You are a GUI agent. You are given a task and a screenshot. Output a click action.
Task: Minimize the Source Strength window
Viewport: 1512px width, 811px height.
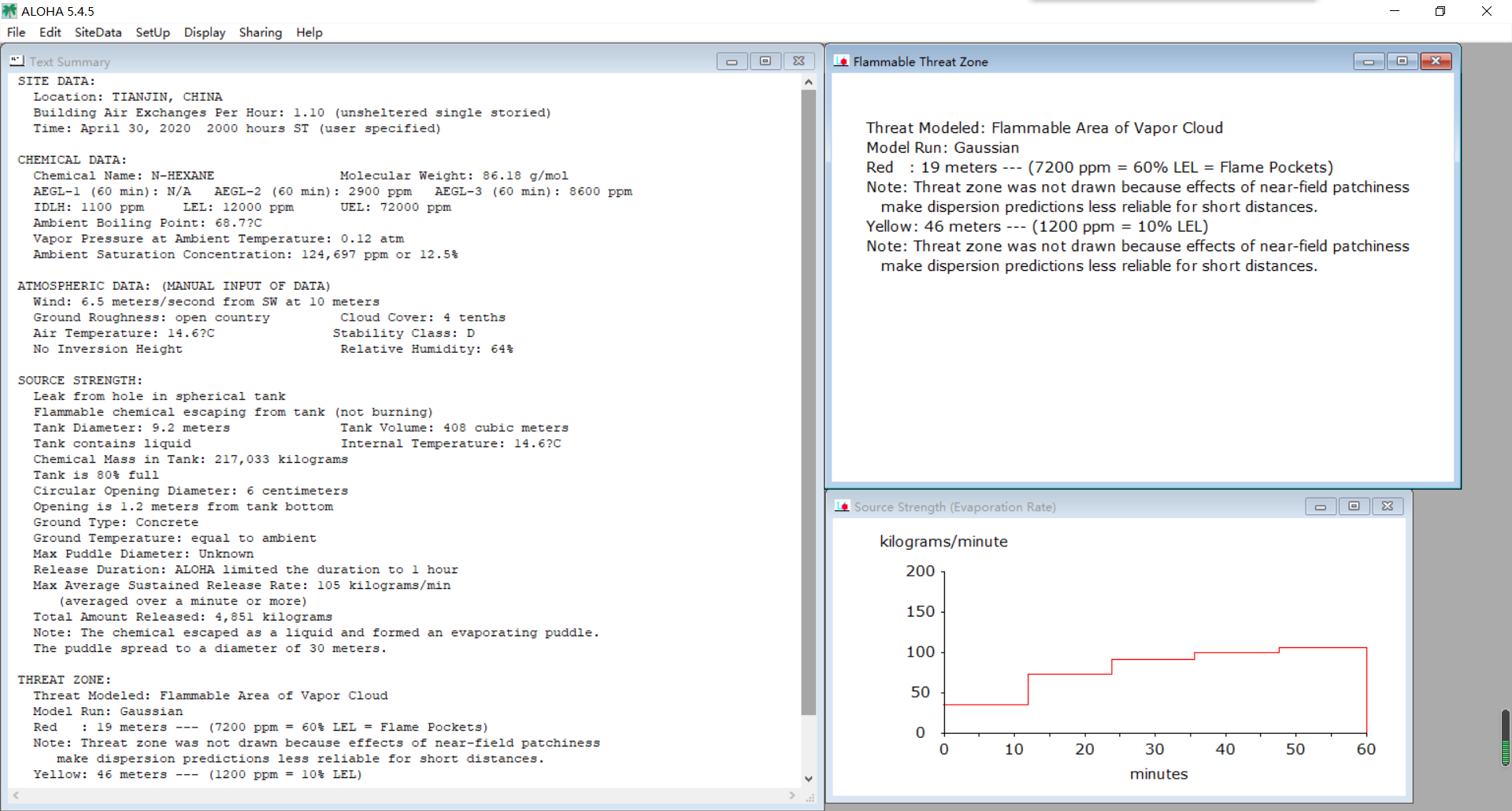coord(1320,506)
